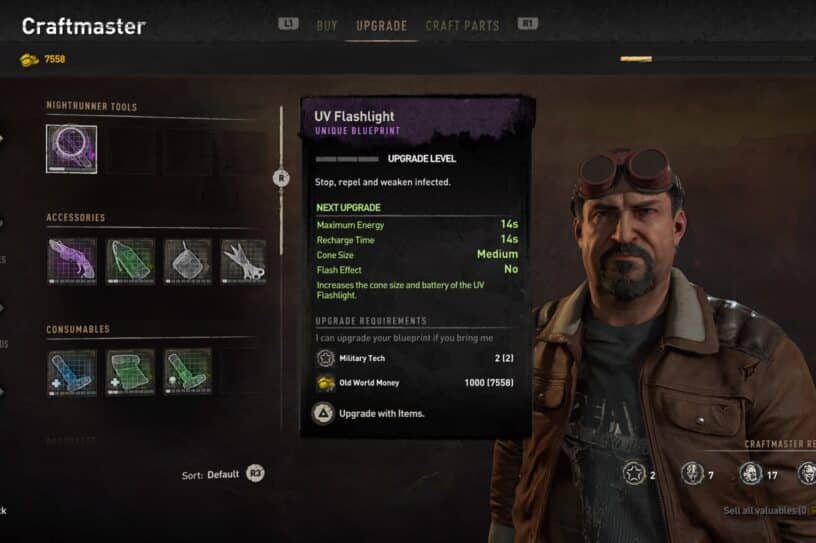The image size is (816, 543).
Task: Select the green accessory blueprint icon
Action: coord(130,261)
